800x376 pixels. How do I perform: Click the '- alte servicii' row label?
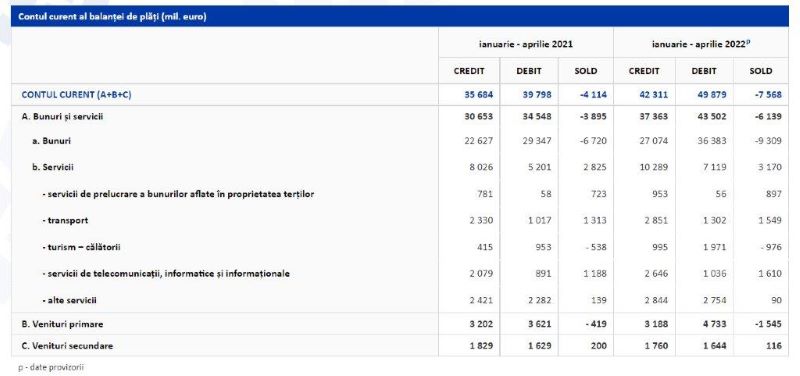click(x=69, y=300)
